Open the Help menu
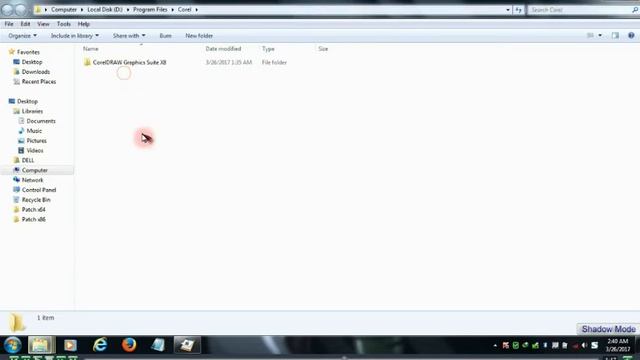640x360 pixels. click(84, 24)
